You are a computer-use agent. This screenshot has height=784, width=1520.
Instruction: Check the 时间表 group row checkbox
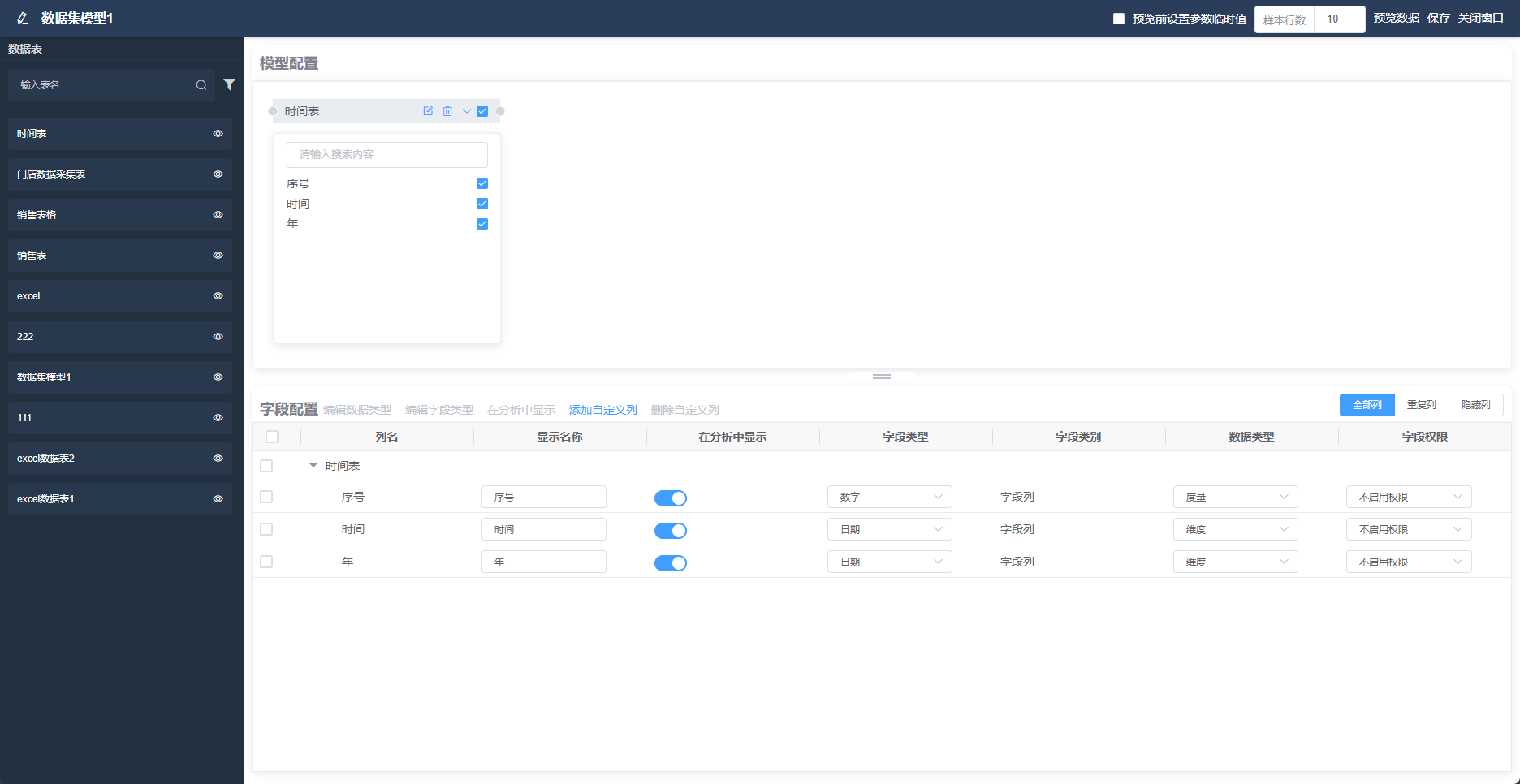pos(266,466)
